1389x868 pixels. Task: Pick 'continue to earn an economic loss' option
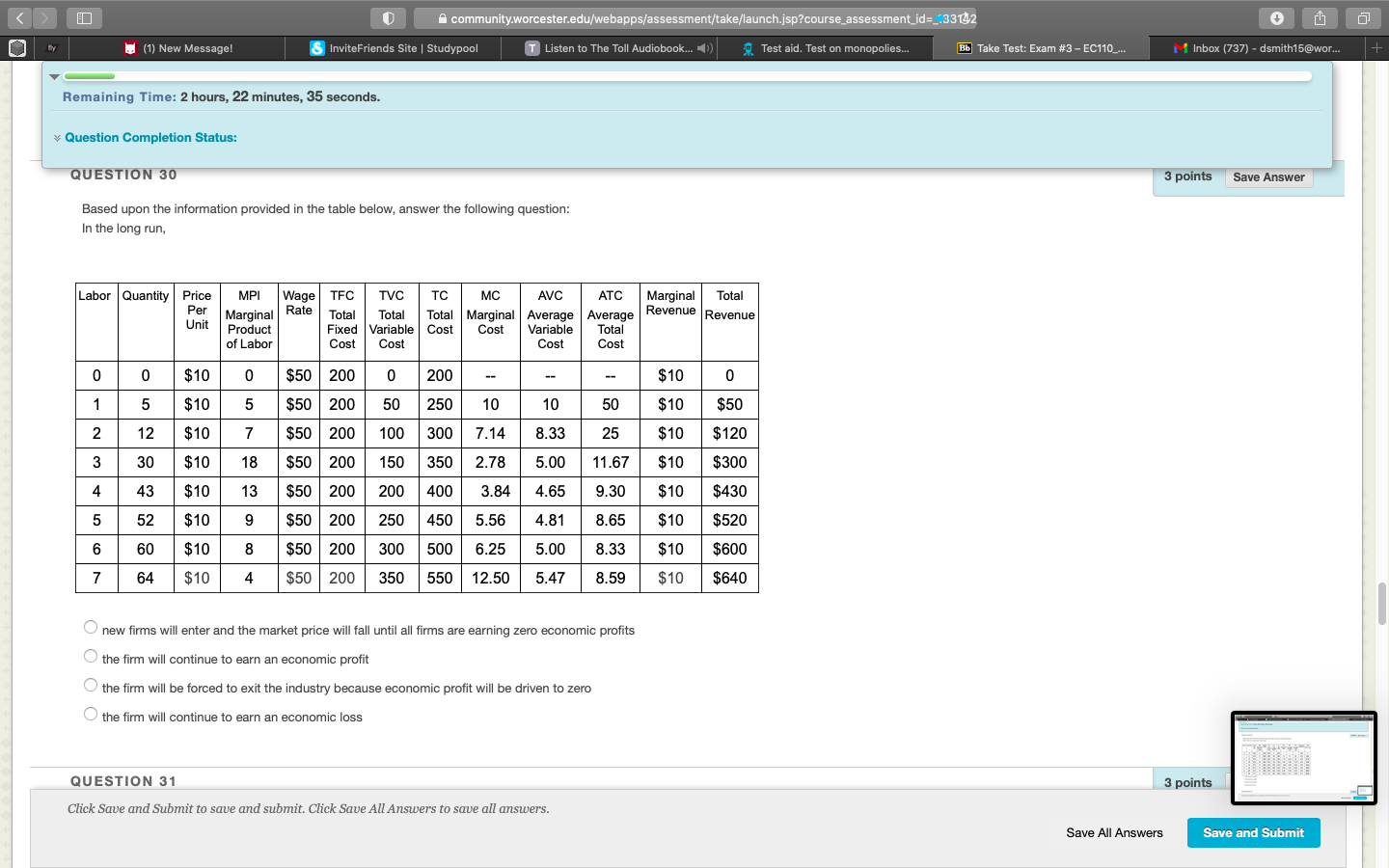click(x=91, y=715)
